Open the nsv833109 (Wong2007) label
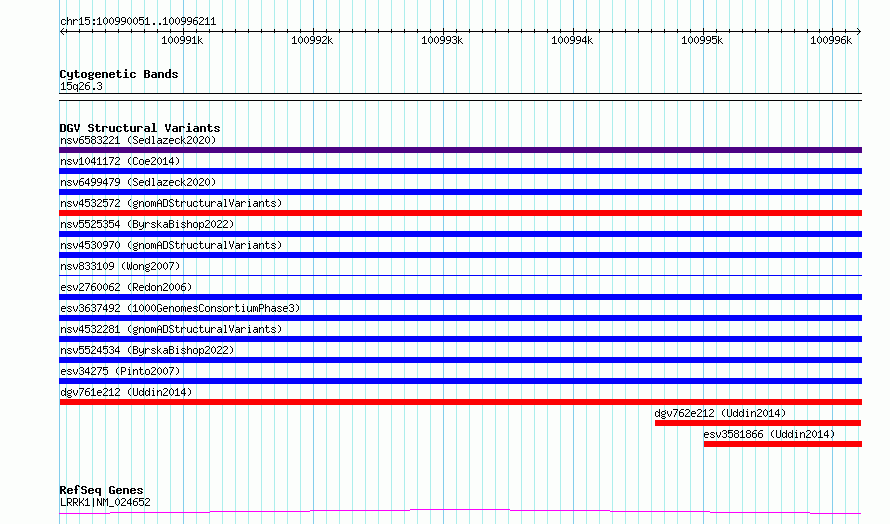The width and height of the screenshot is (890, 524). 120,266
